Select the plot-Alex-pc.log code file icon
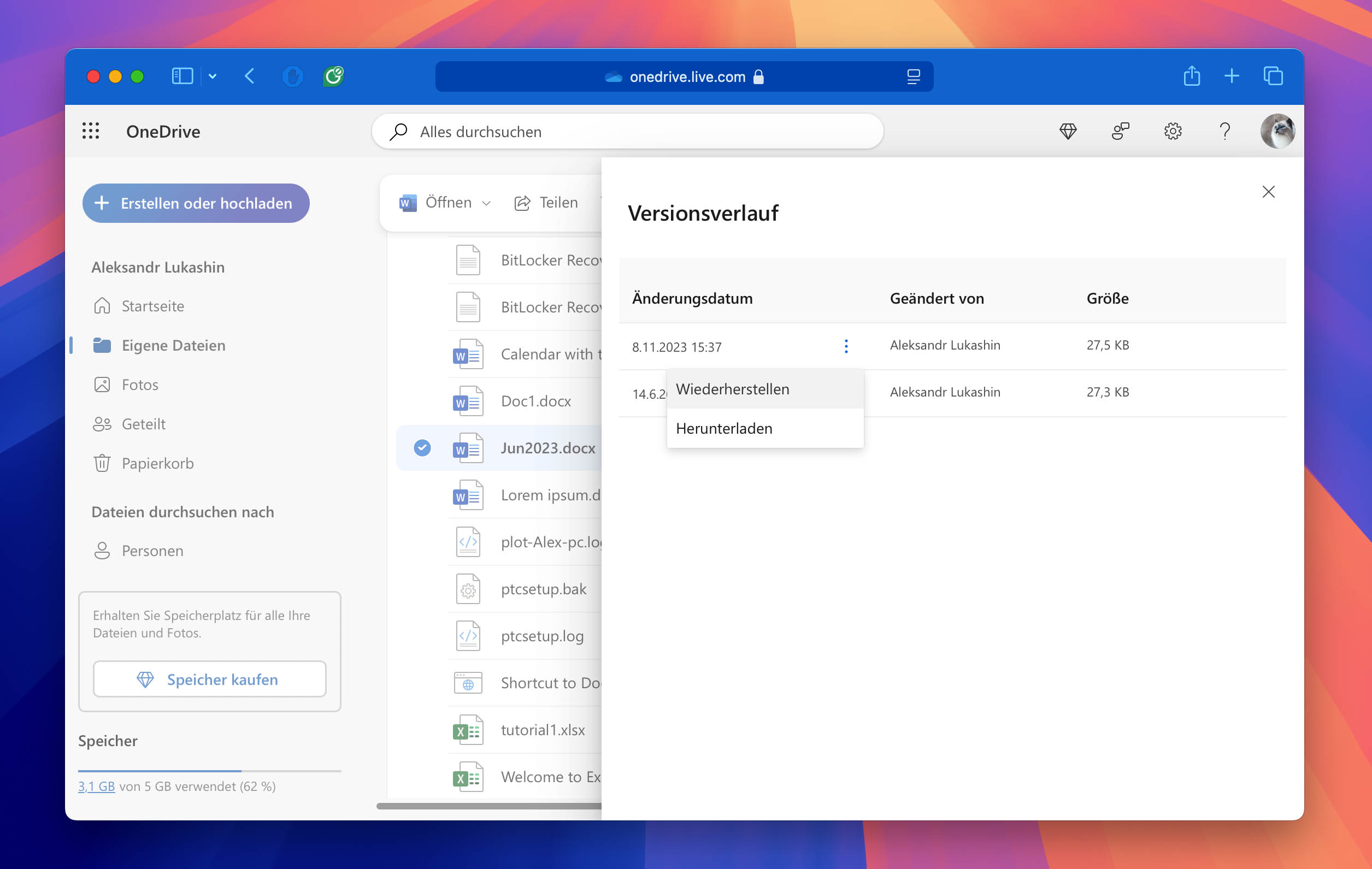Screen dimensions: 1372x869 pyautogui.click(x=468, y=542)
